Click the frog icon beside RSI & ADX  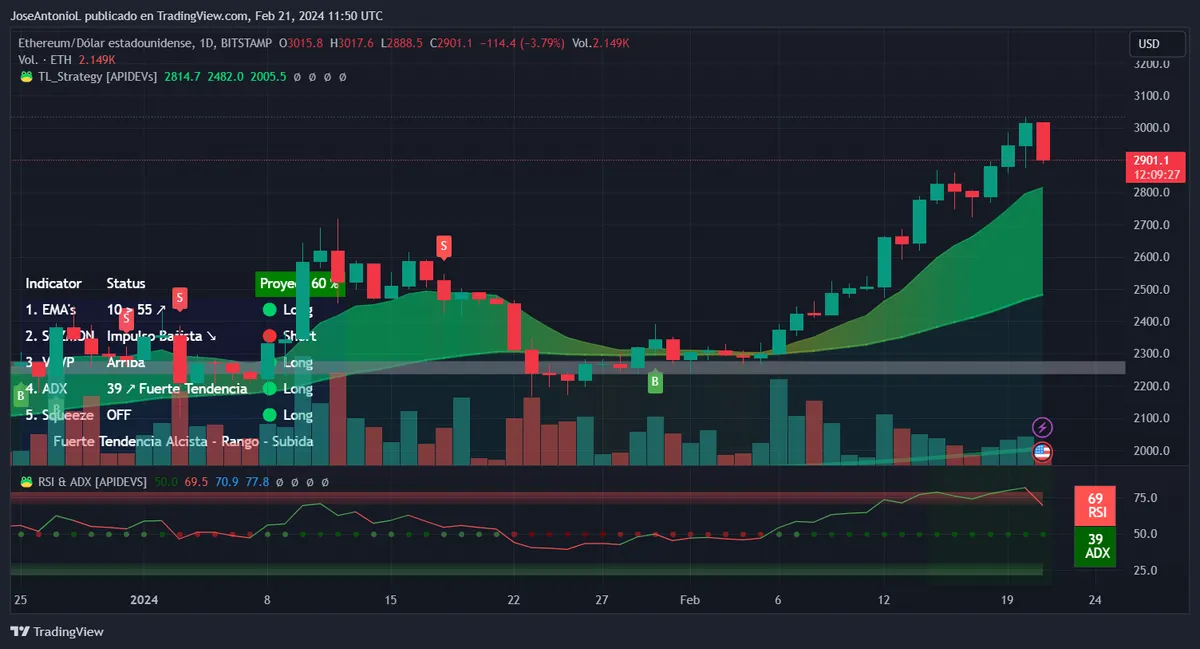(x=26, y=482)
